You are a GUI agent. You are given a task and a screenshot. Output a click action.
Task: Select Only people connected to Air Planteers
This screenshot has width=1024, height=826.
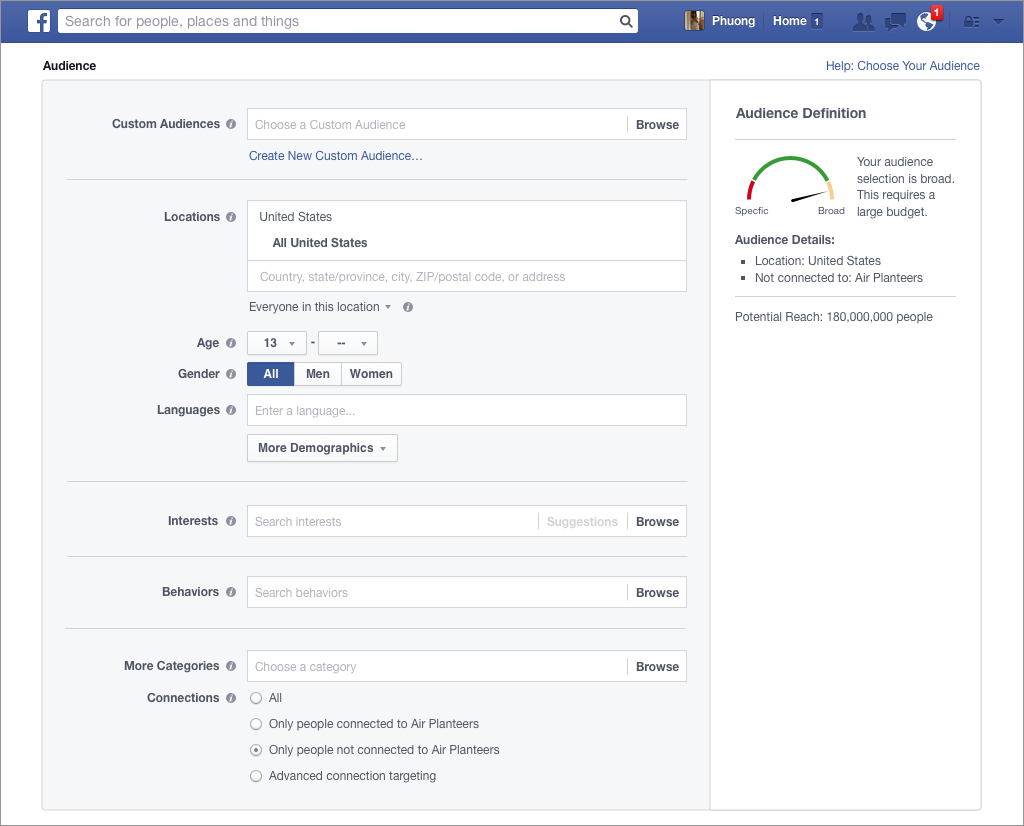(256, 724)
